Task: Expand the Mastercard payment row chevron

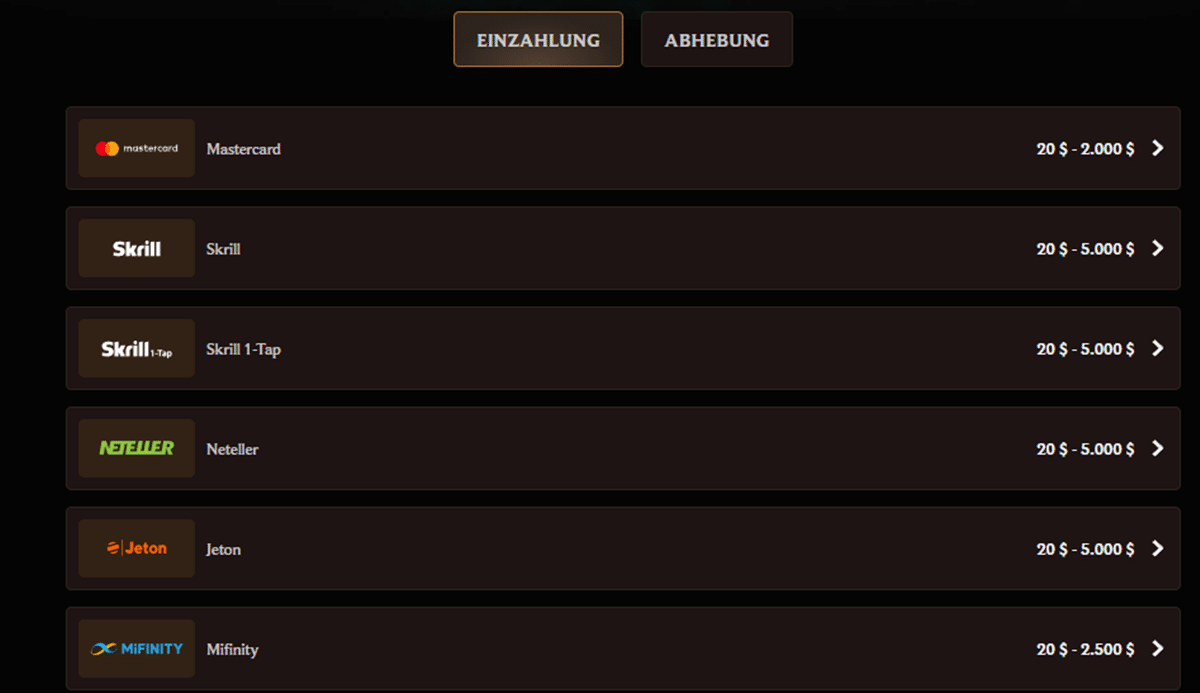Action: [x=1157, y=148]
